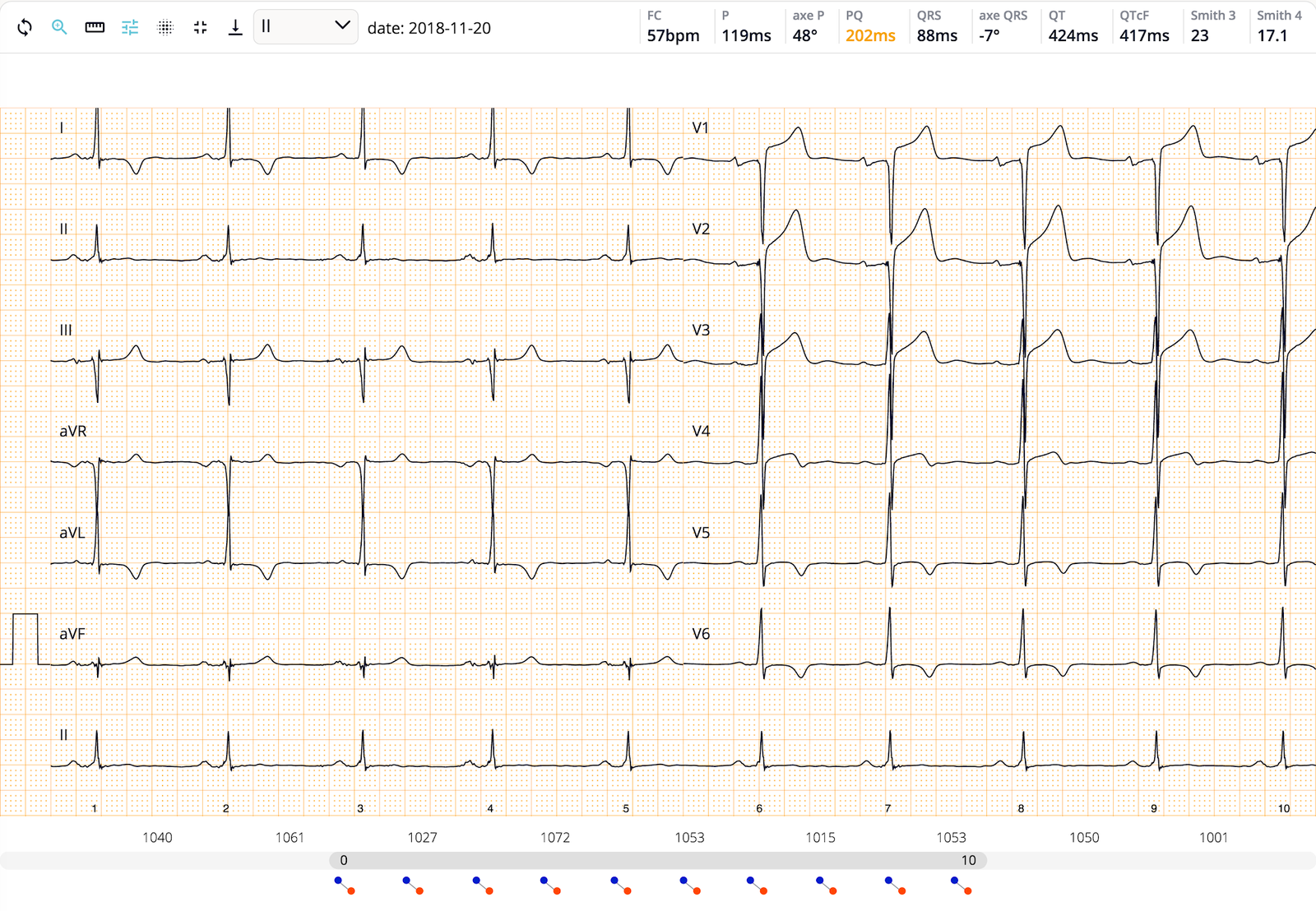Click the calibration pulse beside aVF

[x=25, y=639]
